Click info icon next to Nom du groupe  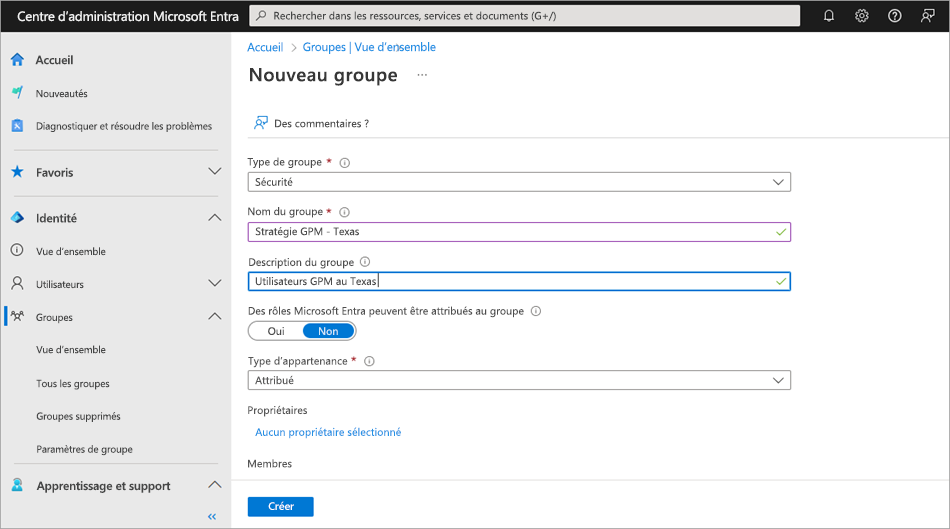[x=345, y=212]
